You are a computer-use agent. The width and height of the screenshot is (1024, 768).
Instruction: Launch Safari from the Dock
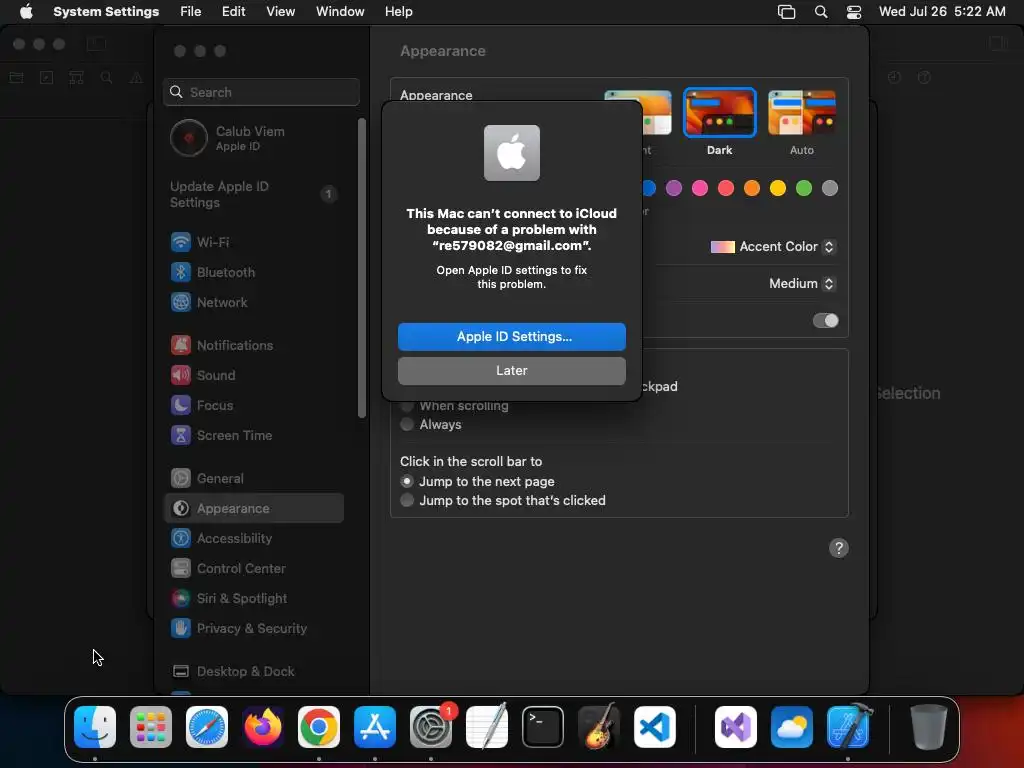coord(207,727)
